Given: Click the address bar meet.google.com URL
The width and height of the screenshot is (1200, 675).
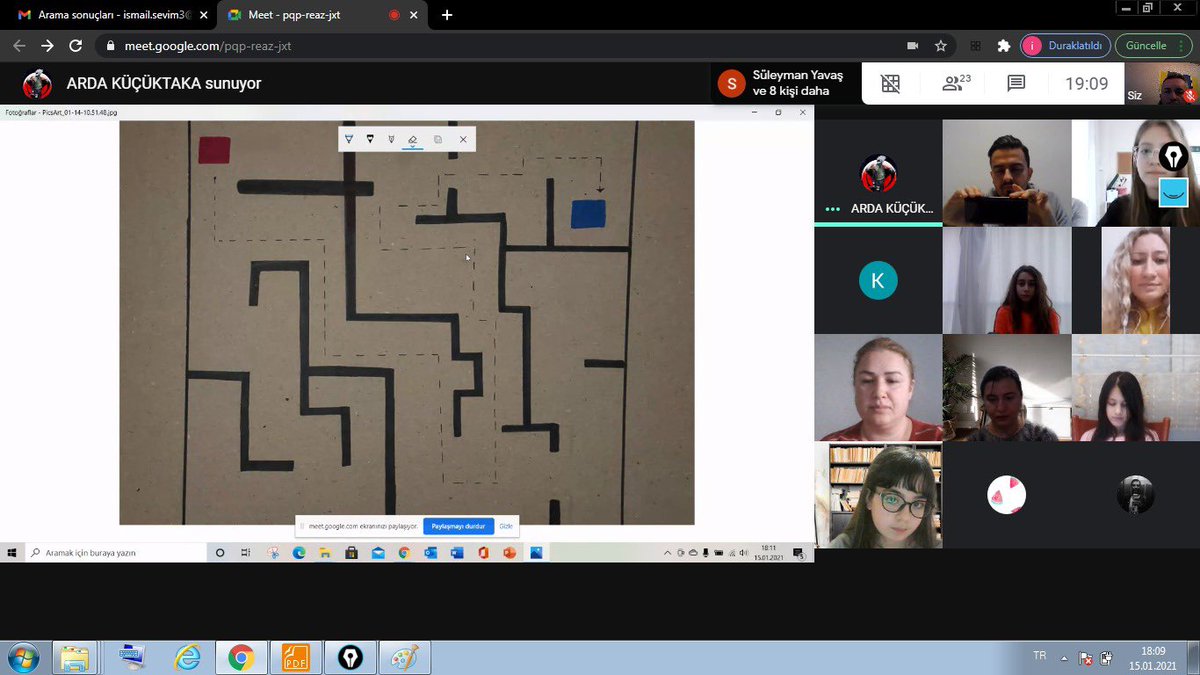Looking at the screenshot, I should tap(208, 45).
